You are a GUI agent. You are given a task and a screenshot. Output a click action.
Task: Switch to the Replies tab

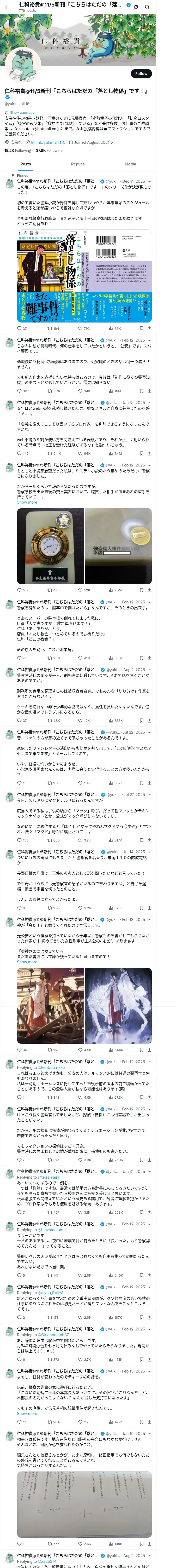tap(78, 164)
